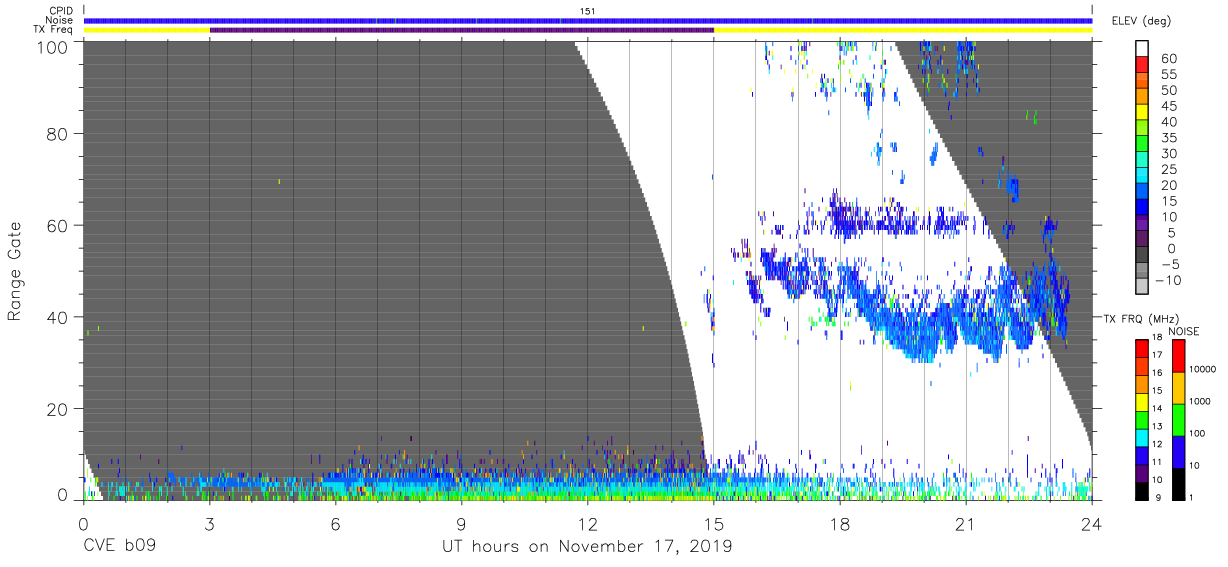Screen dimensions: 1228x567
Task: Click the '9' tick on UT hours axis
Action: click(x=461, y=523)
